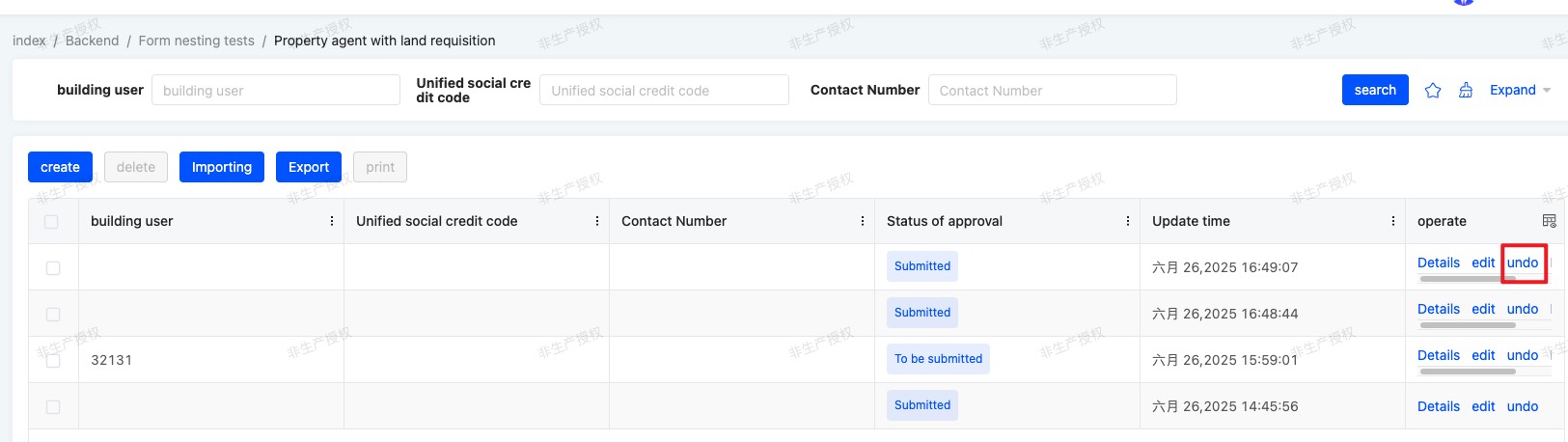This screenshot has height=442, width=1568.
Task: Check the row checkbox for 32131
Action: pos(53,361)
